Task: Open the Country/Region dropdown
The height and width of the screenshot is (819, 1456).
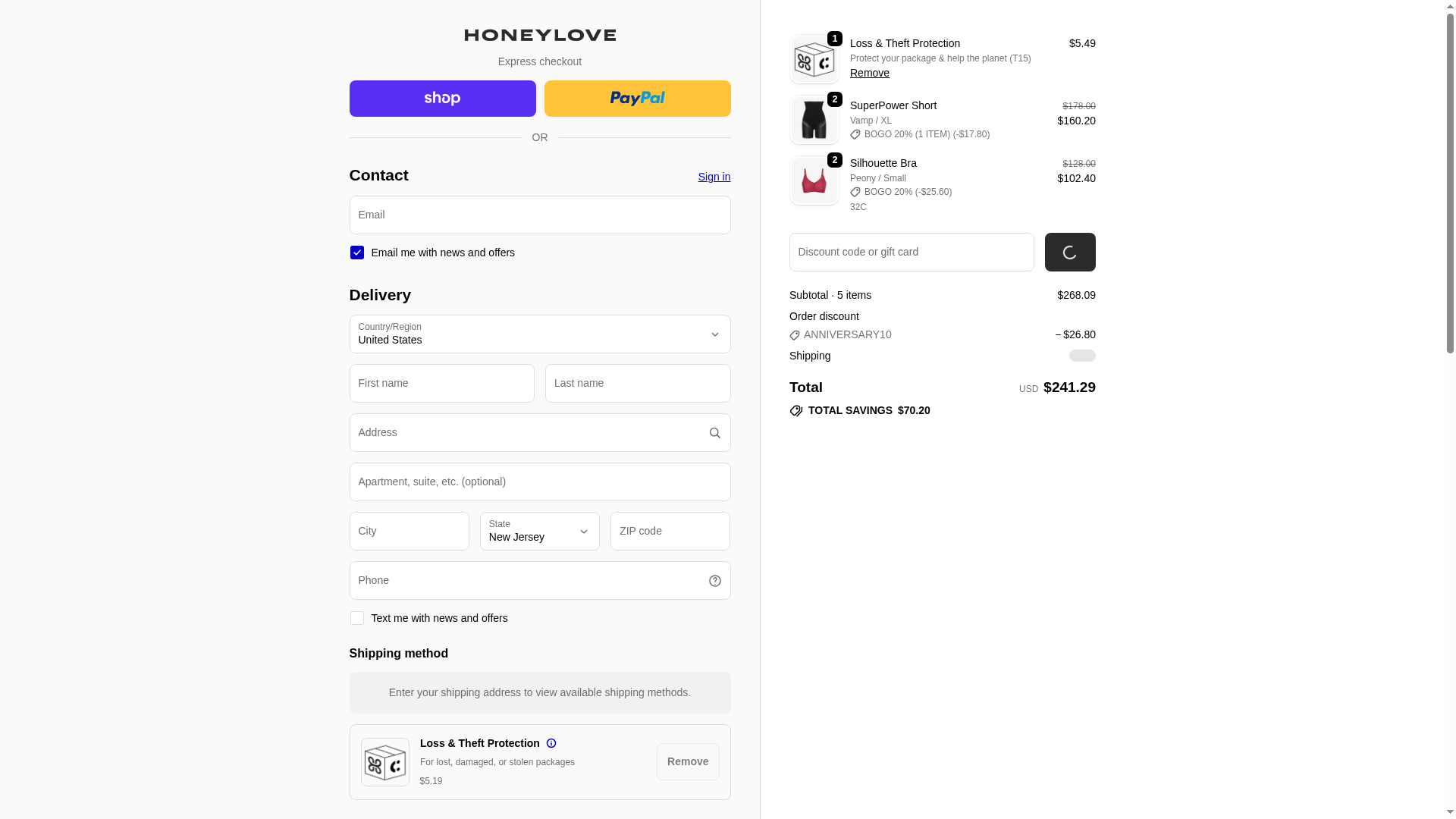Action: [x=540, y=334]
